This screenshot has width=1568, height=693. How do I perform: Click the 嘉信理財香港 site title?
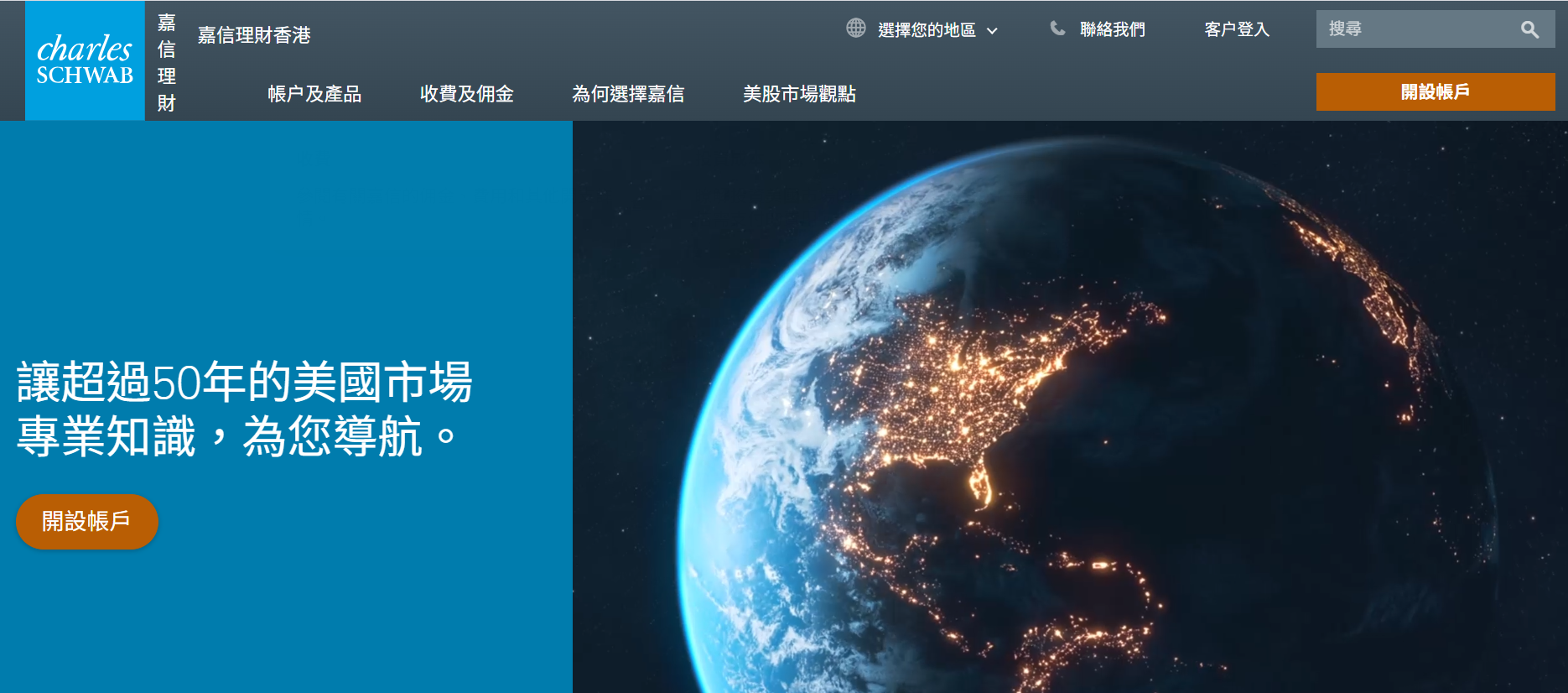coord(254,35)
